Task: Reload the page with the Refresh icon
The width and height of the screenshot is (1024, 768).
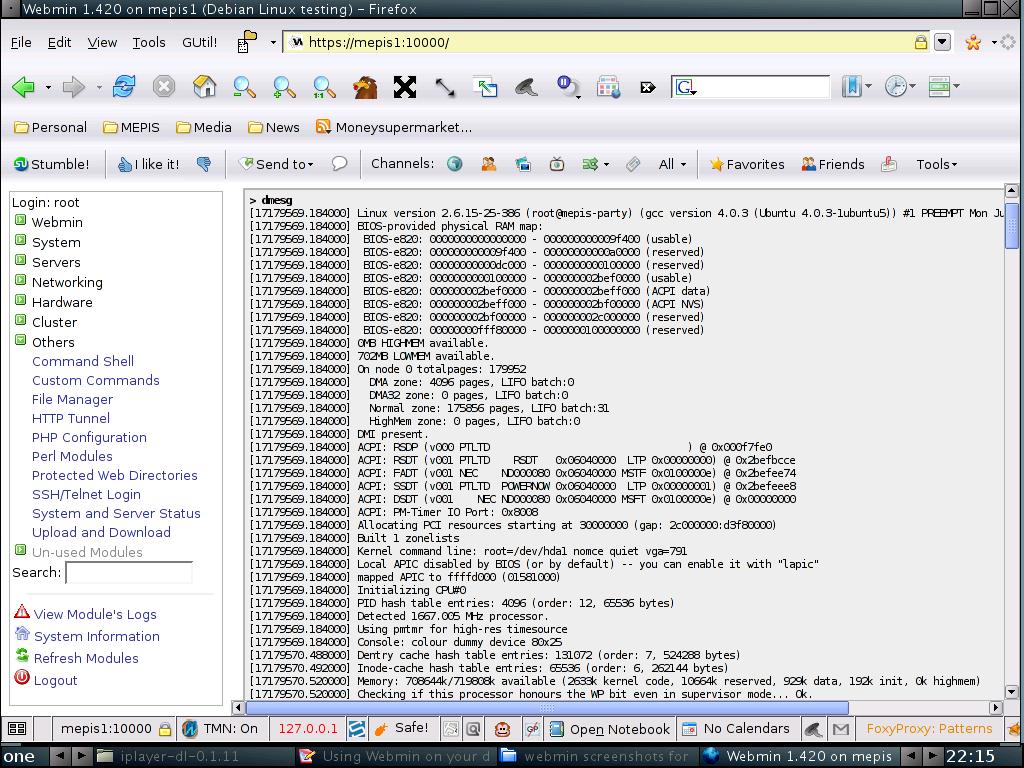Action: tap(124, 86)
